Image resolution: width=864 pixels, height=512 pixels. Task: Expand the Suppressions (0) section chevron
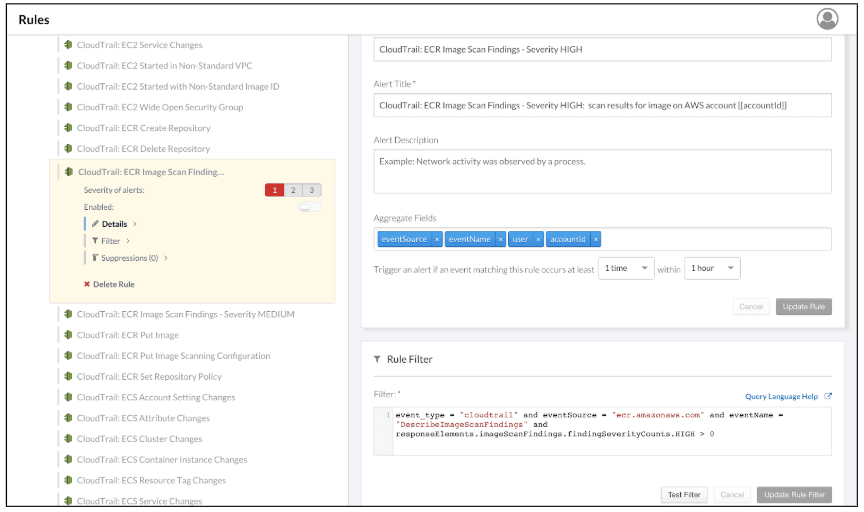[x=166, y=258]
